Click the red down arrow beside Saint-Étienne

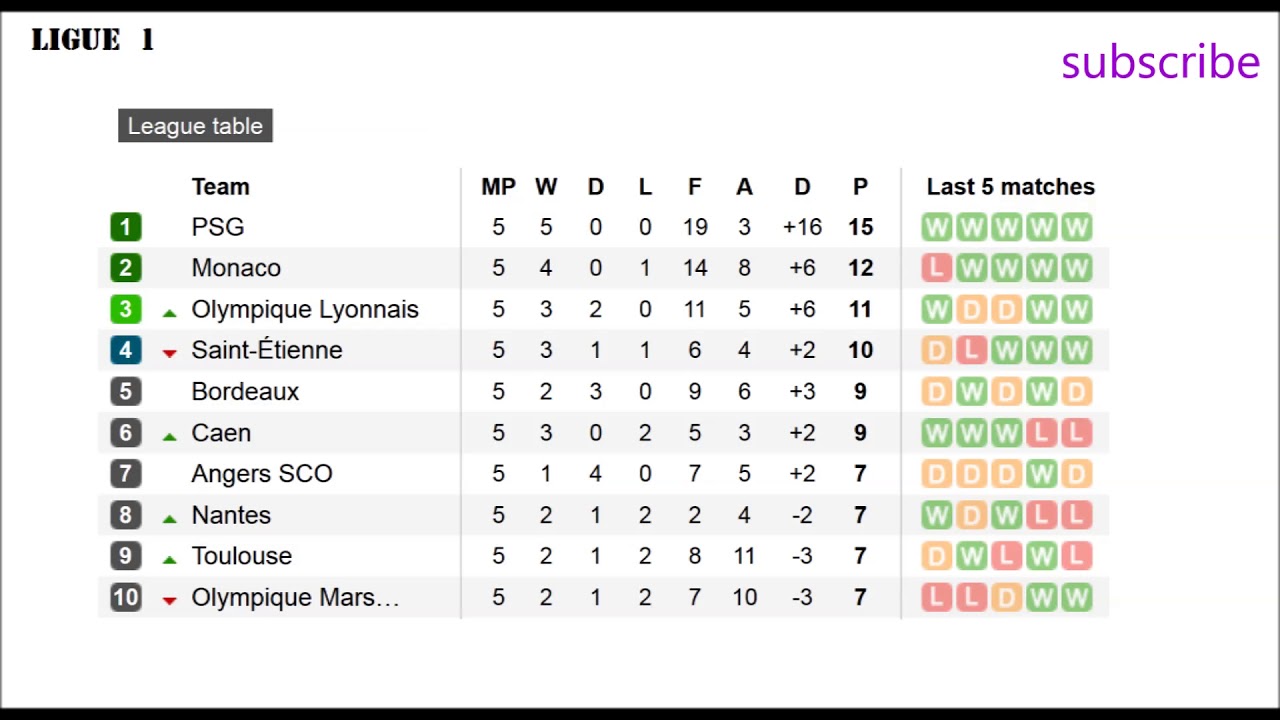pyautogui.click(x=169, y=352)
